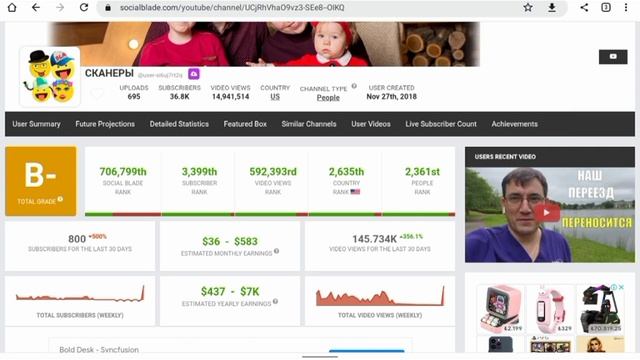This screenshot has height=360, width=640.
Task: Tap the browser home icon
Action: pos(12,7)
